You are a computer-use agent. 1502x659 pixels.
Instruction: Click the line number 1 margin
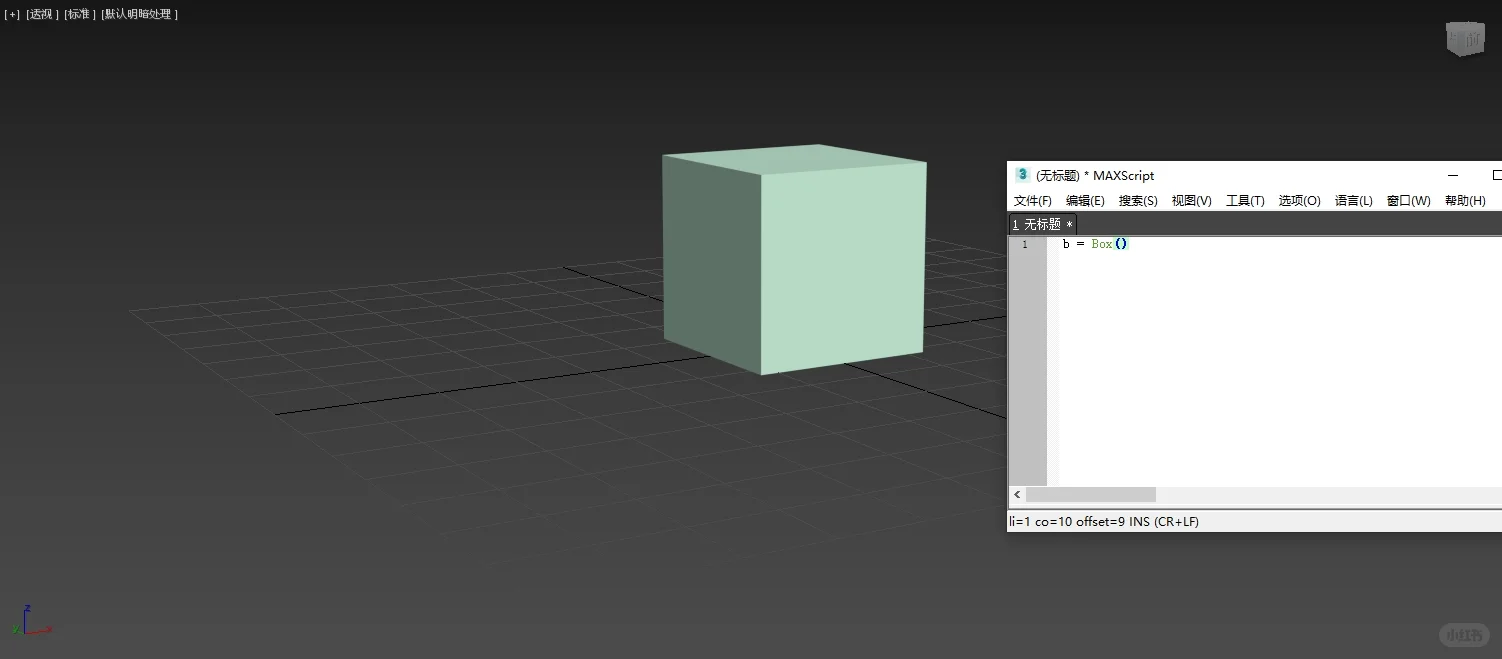pos(1026,244)
